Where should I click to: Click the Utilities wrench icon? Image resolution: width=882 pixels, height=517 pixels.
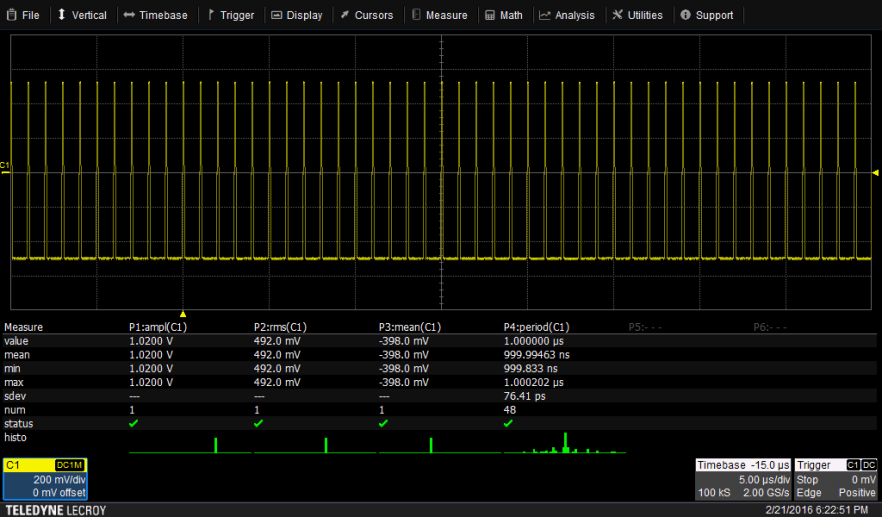click(618, 15)
